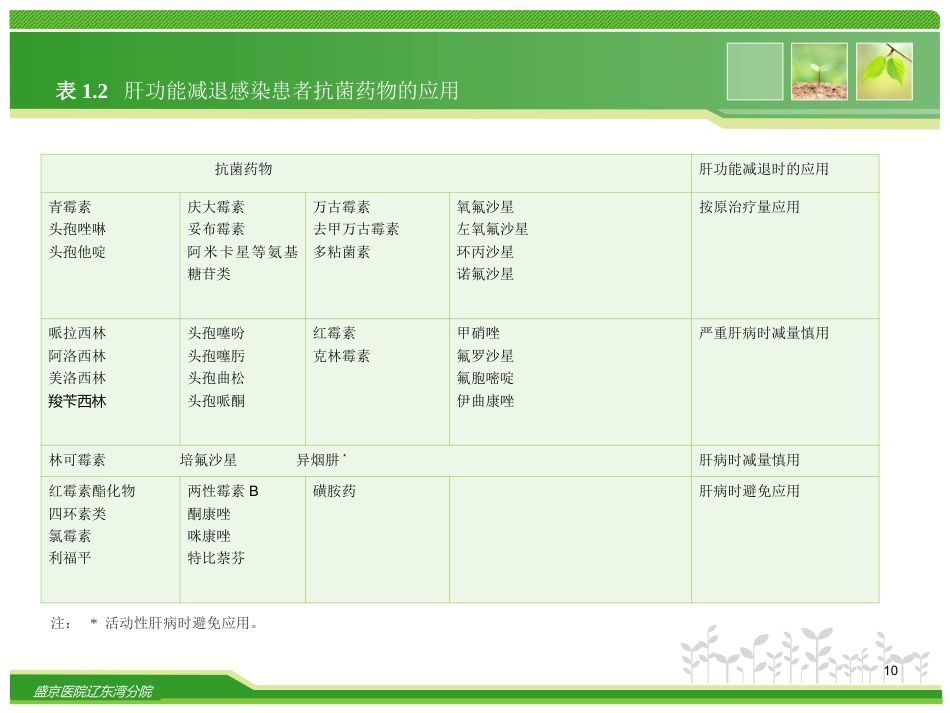Viewport: 950px width, 713px height.
Task: Click the slide title 表 1.2 肝功能减退感染患者抗菌药物的应用
Action: coord(257,91)
